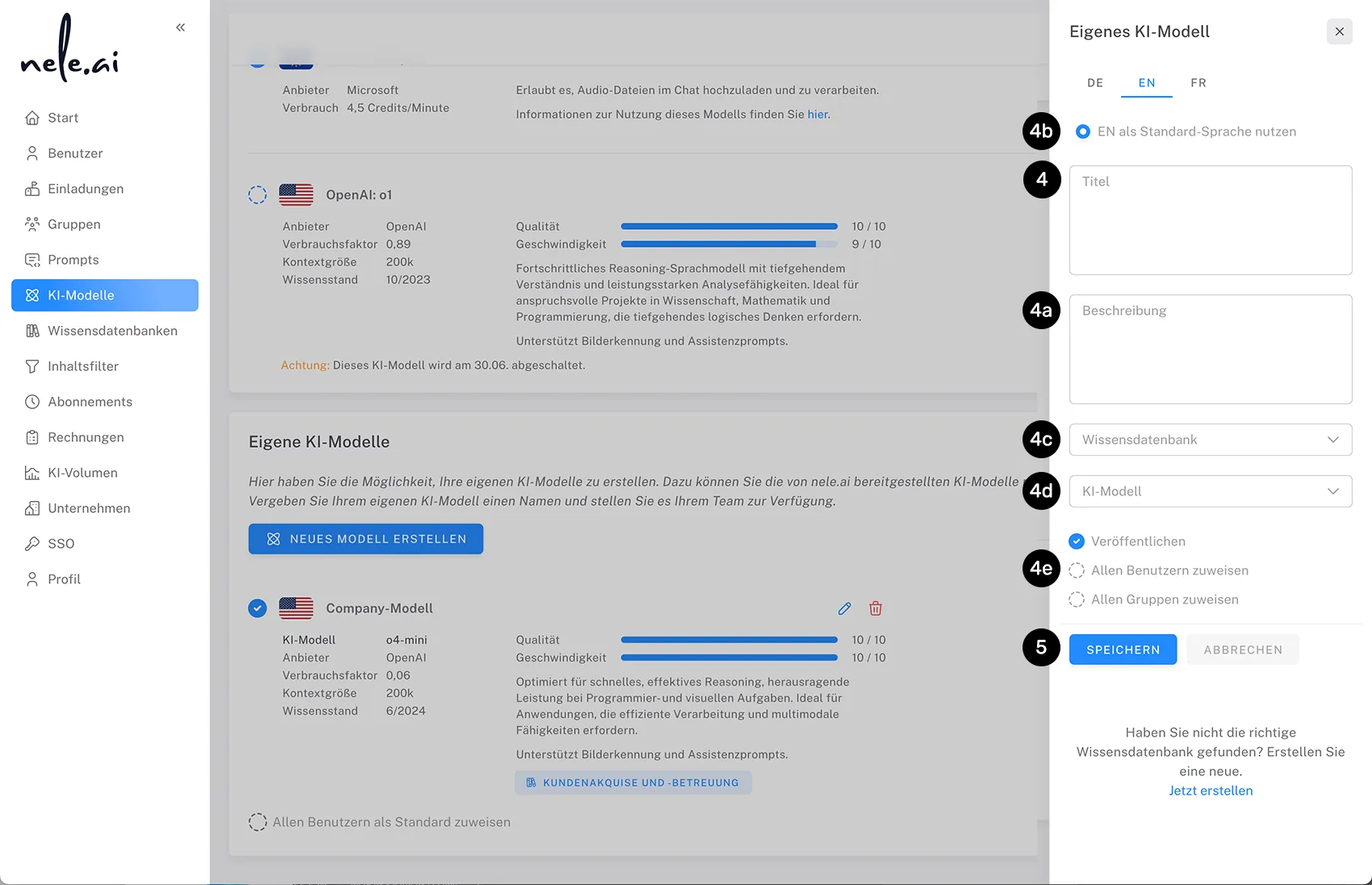Open Rechnungen clipboard icon
Image resolution: width=1372 pixels, height=885 pixels.
(x=32, y=437)
